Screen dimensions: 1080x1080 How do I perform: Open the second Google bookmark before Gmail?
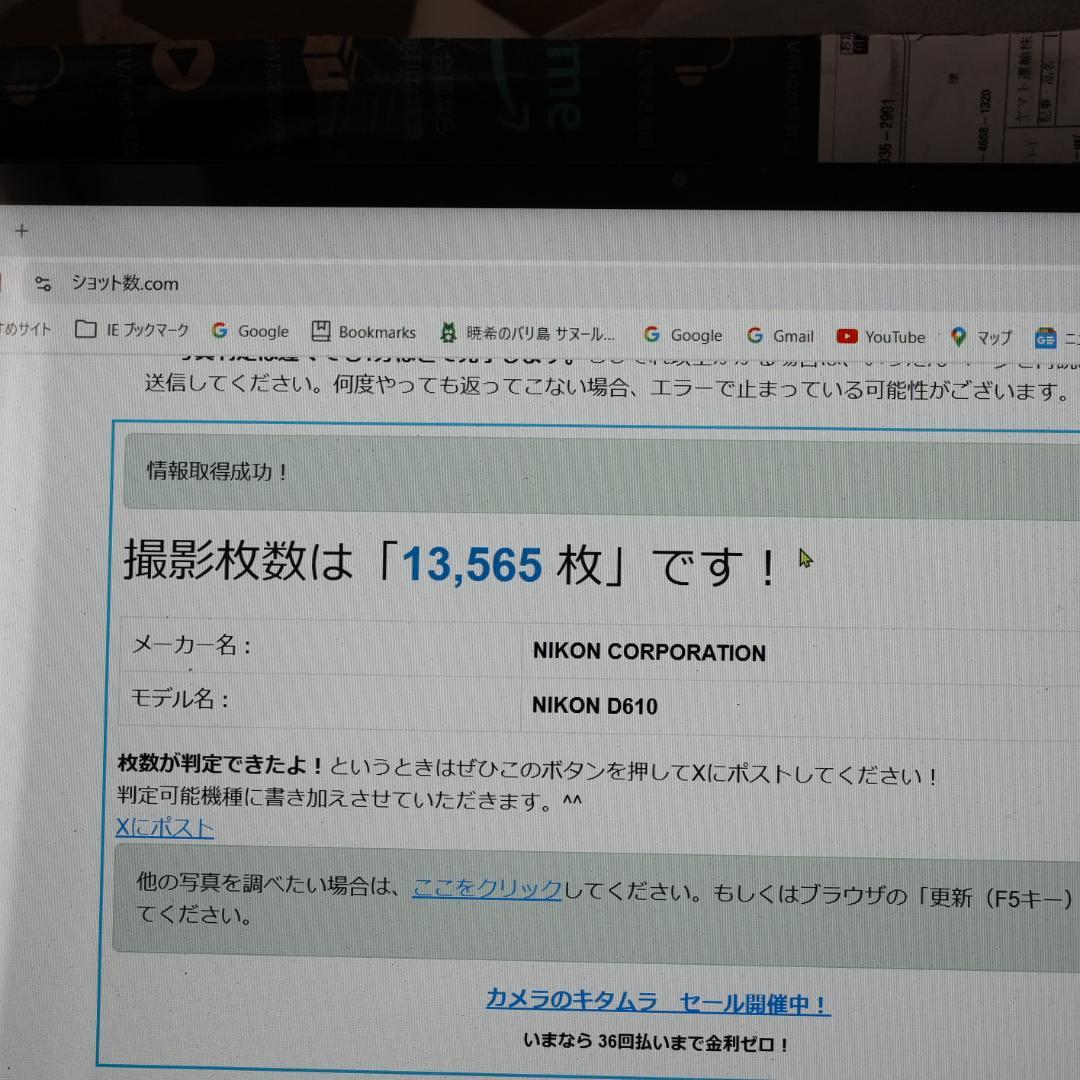[683, 335]
